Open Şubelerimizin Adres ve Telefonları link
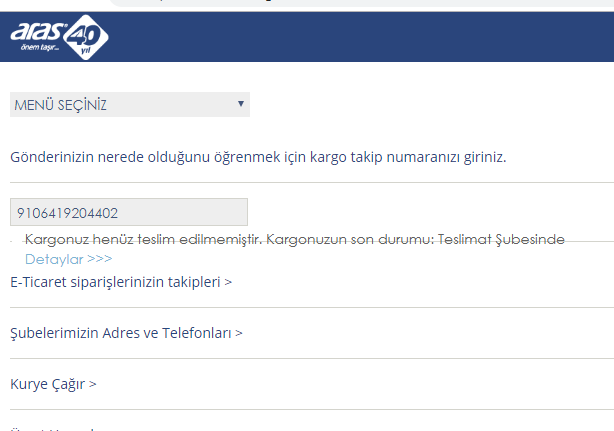 (x=126, y=333)
